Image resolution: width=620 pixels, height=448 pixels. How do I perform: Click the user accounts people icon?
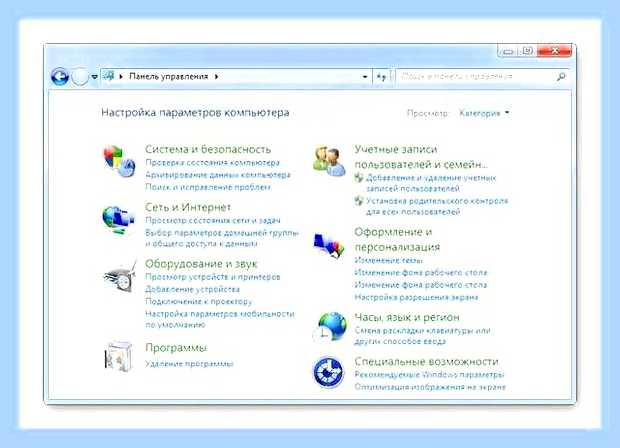coord(329,161)
